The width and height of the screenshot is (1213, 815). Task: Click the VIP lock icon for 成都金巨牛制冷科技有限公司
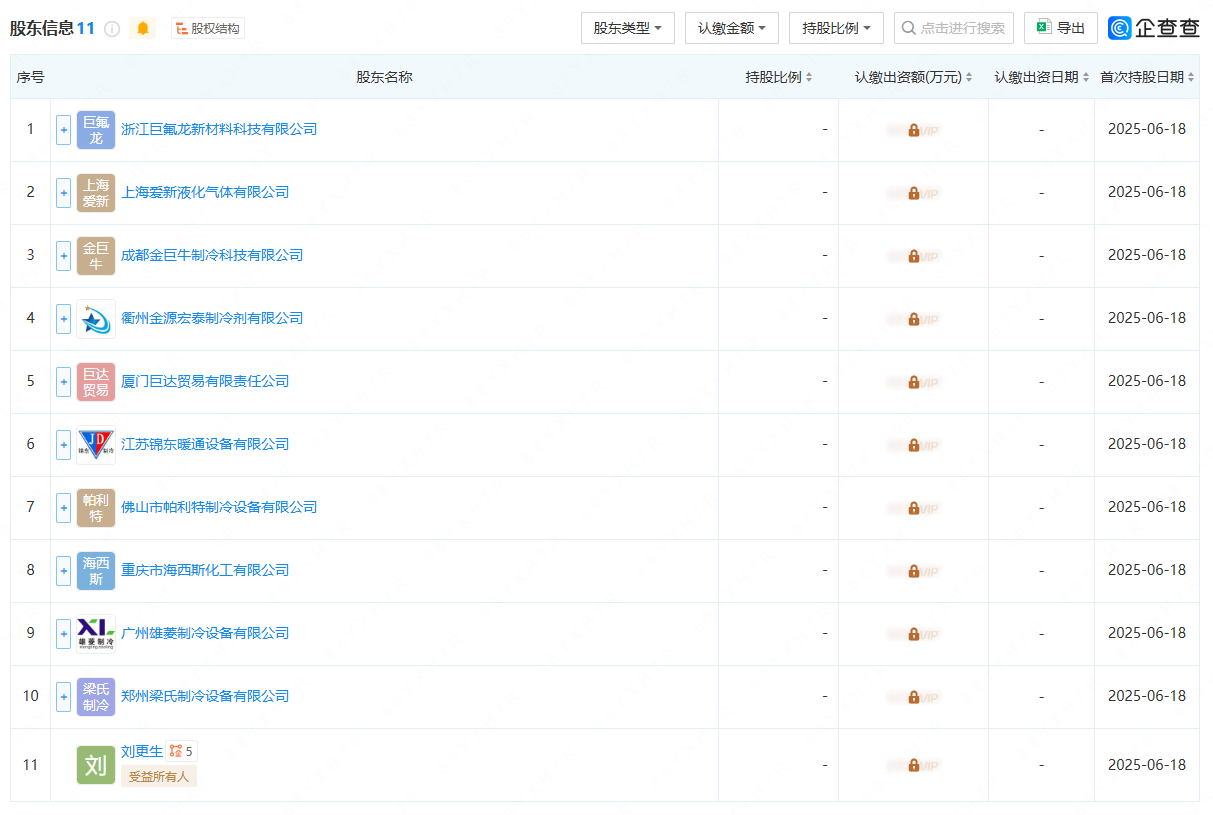[x=914, y=256]
